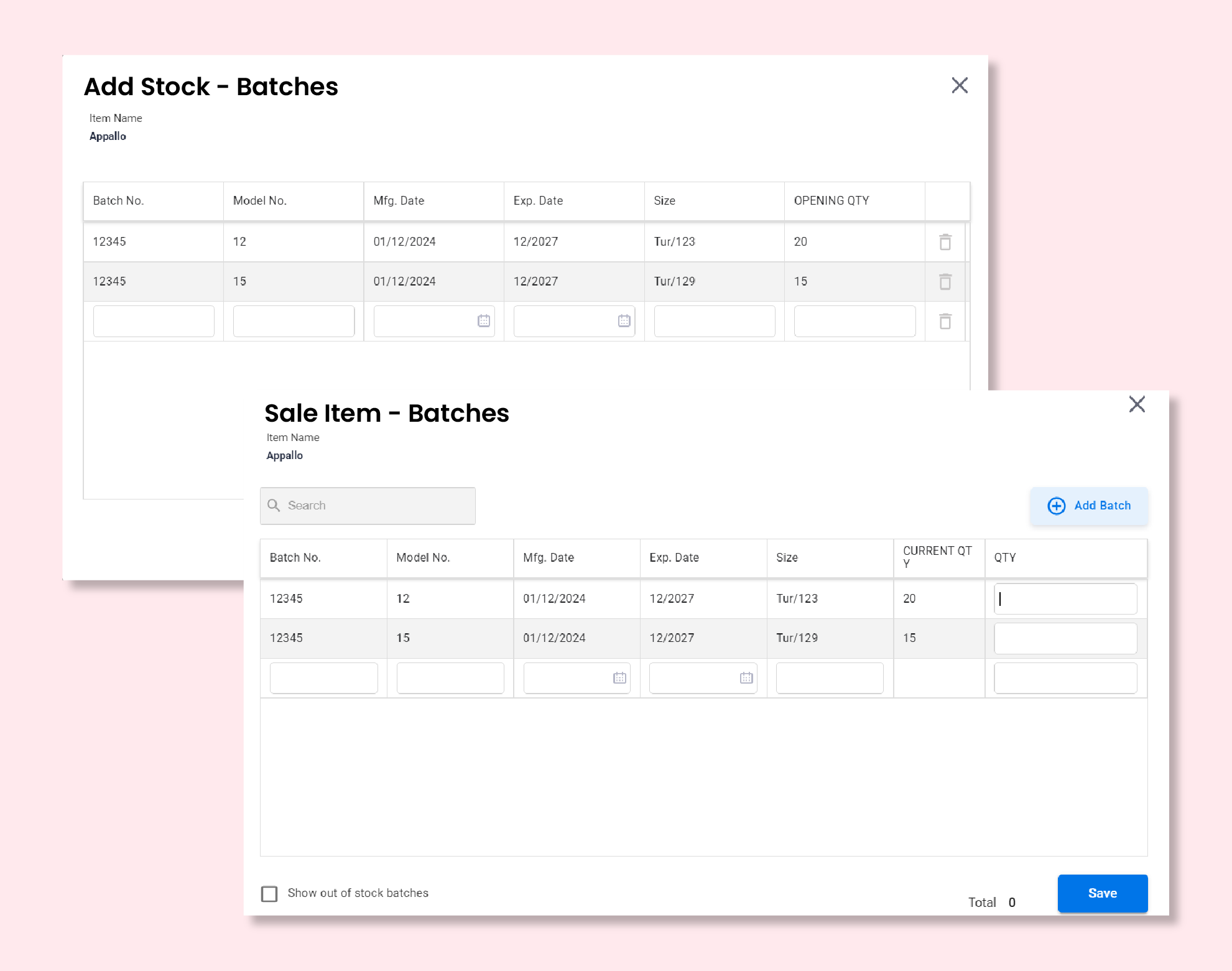1232x971 pixels.
Task: Delete first batch row with size Tur/123
Action: (945, 242)
